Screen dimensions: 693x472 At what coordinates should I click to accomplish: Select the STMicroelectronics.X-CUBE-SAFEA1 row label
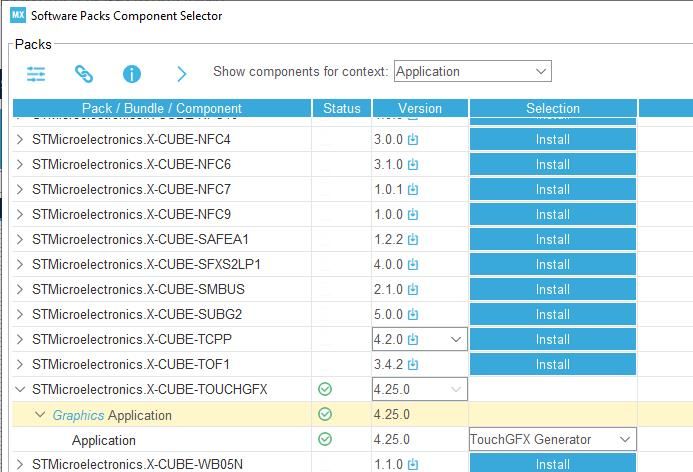140,240
